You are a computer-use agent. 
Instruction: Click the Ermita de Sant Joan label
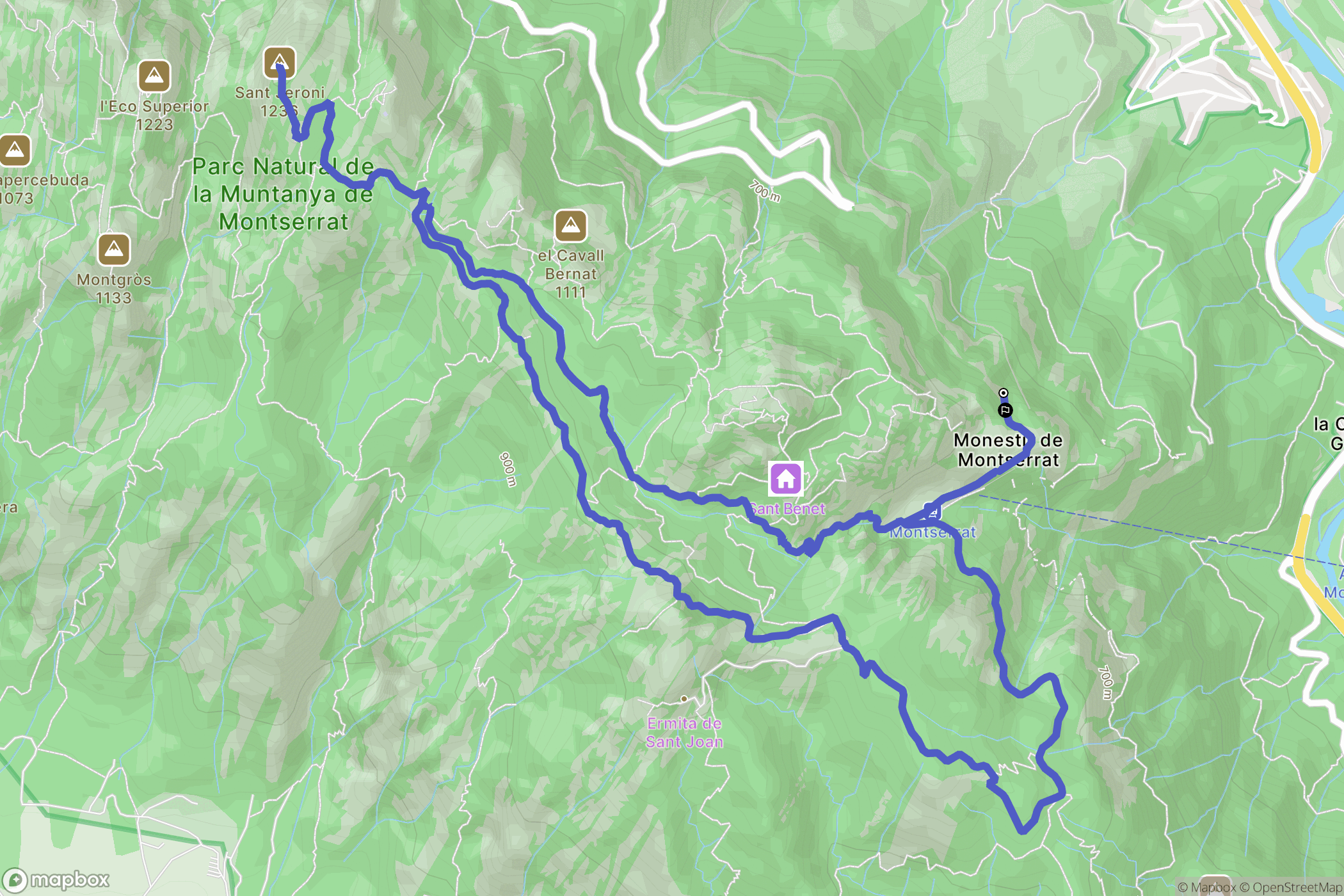click(x=684, y=733)
